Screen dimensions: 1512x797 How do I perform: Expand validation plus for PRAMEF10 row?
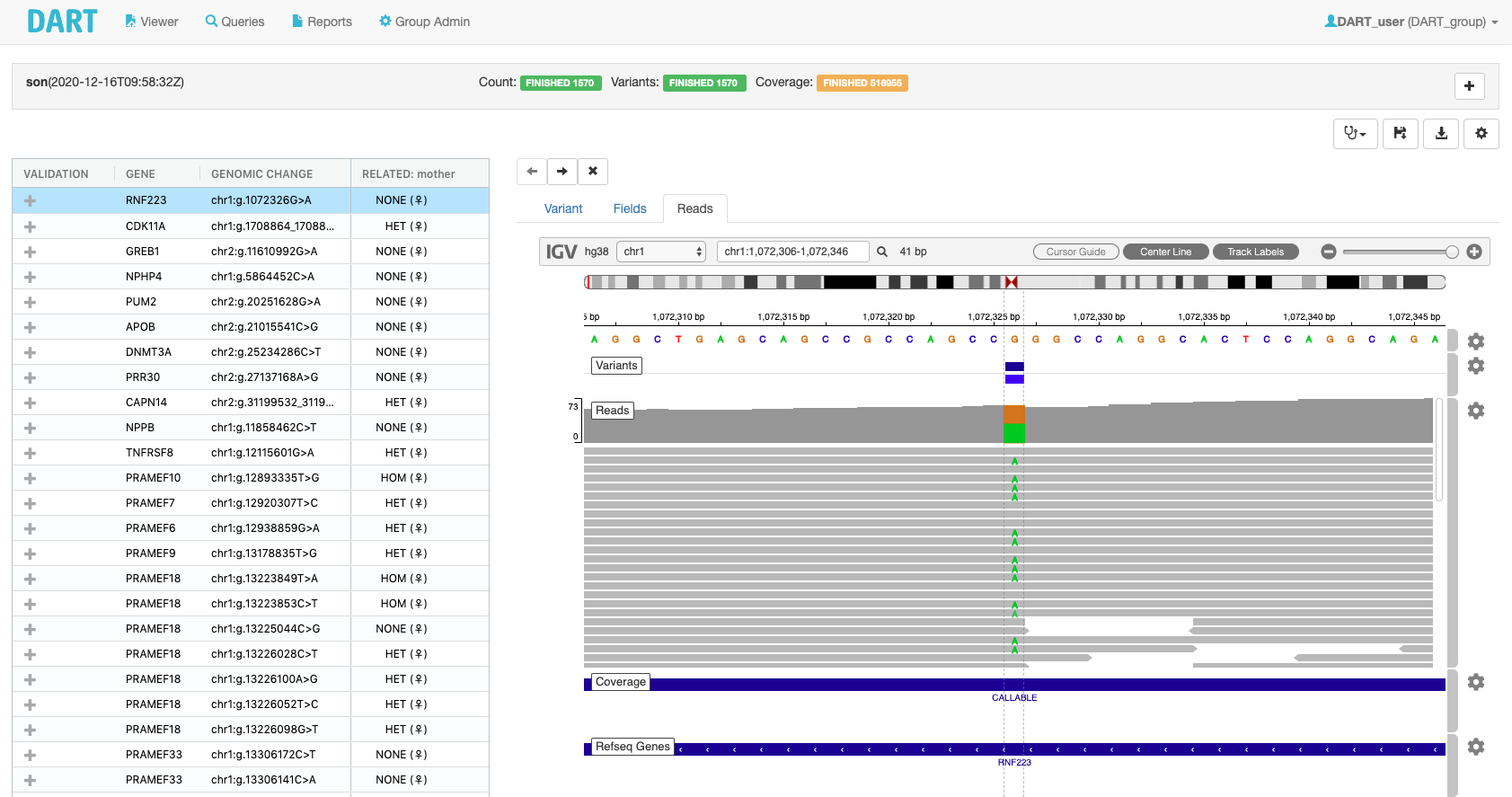[30, 478]
